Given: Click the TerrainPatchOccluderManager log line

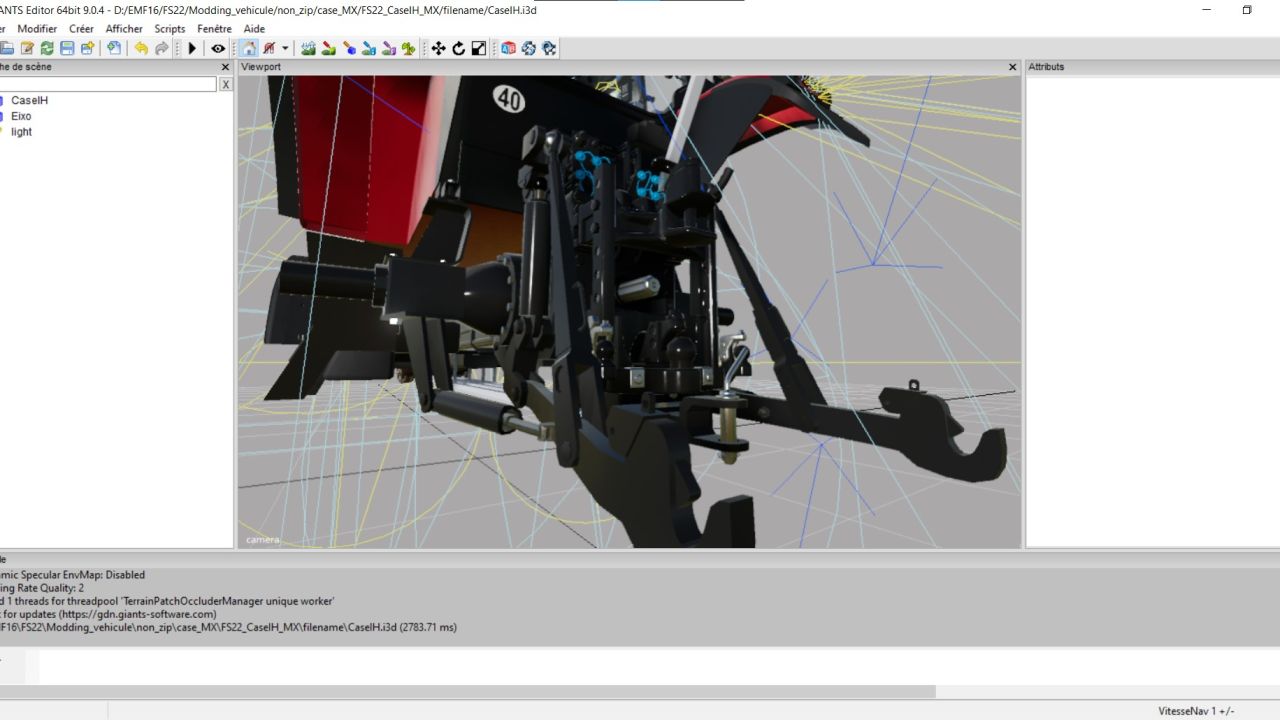Looking at the screenshot, I should tap(167, 601).
